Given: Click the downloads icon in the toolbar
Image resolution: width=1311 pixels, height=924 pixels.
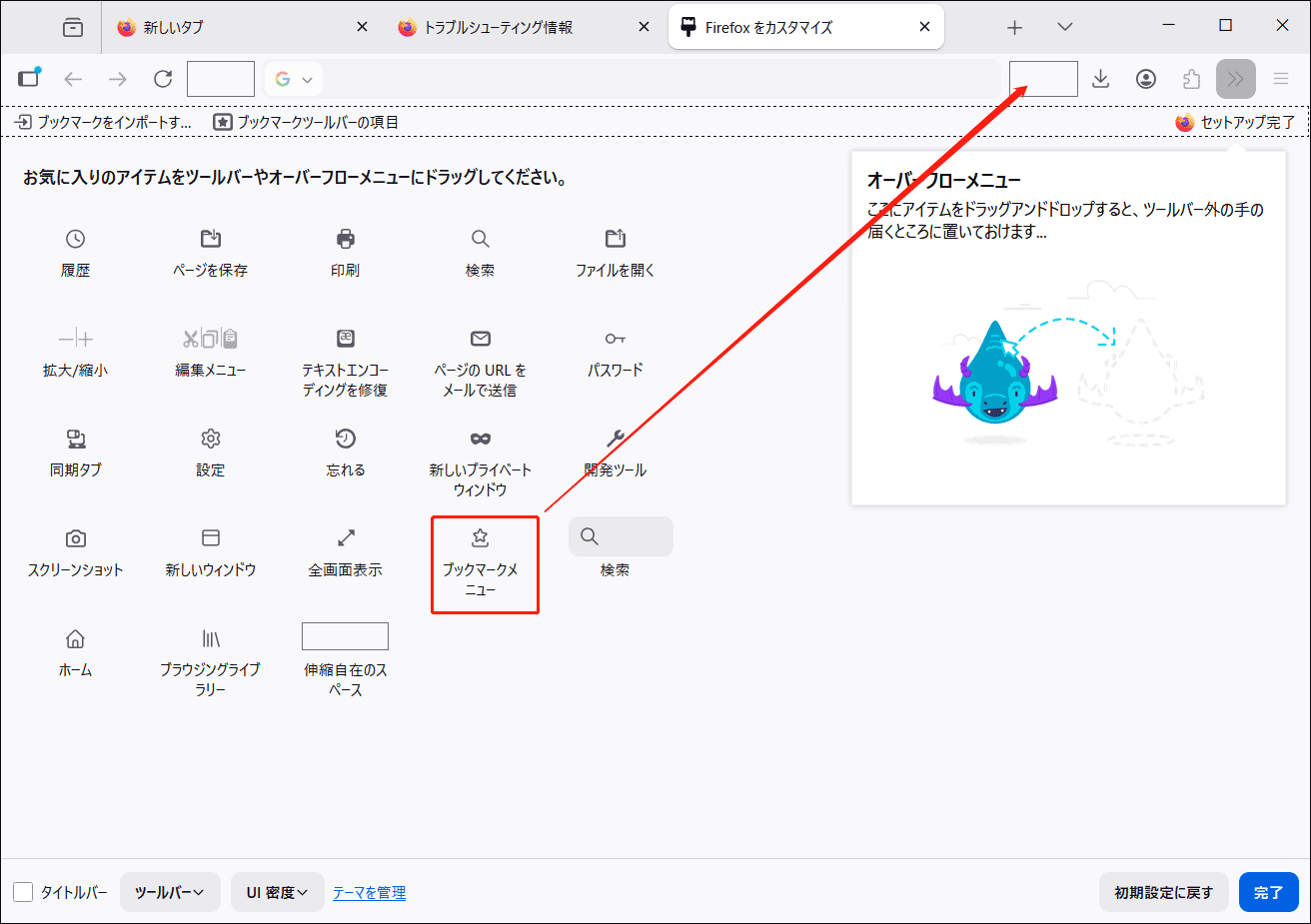Looking at the screenshot, I should click(1100, 78).
